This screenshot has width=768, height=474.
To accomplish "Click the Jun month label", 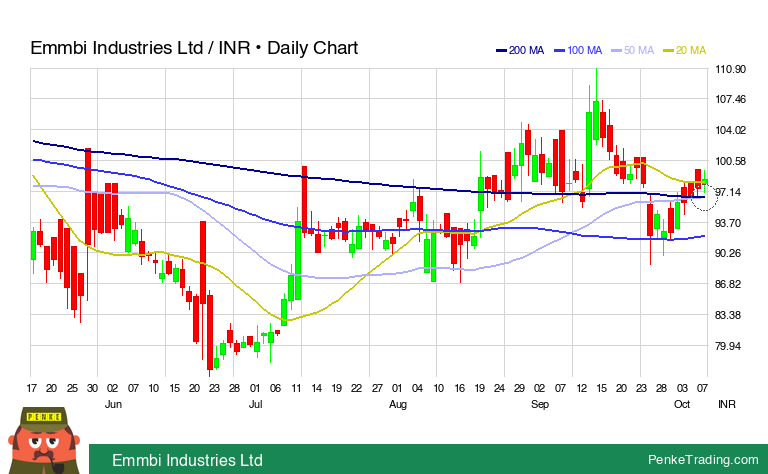I will click(x=113, y=404).
